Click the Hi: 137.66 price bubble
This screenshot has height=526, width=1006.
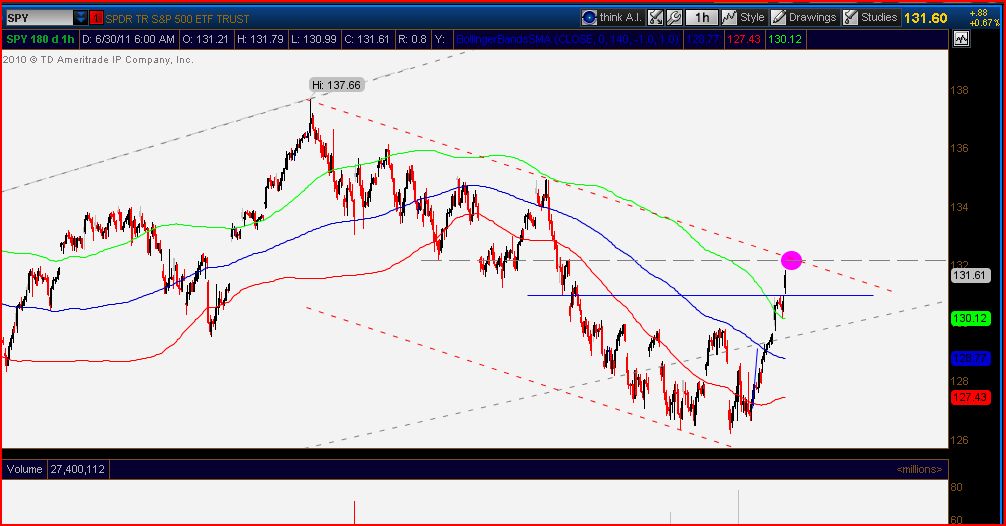(337, 85)
